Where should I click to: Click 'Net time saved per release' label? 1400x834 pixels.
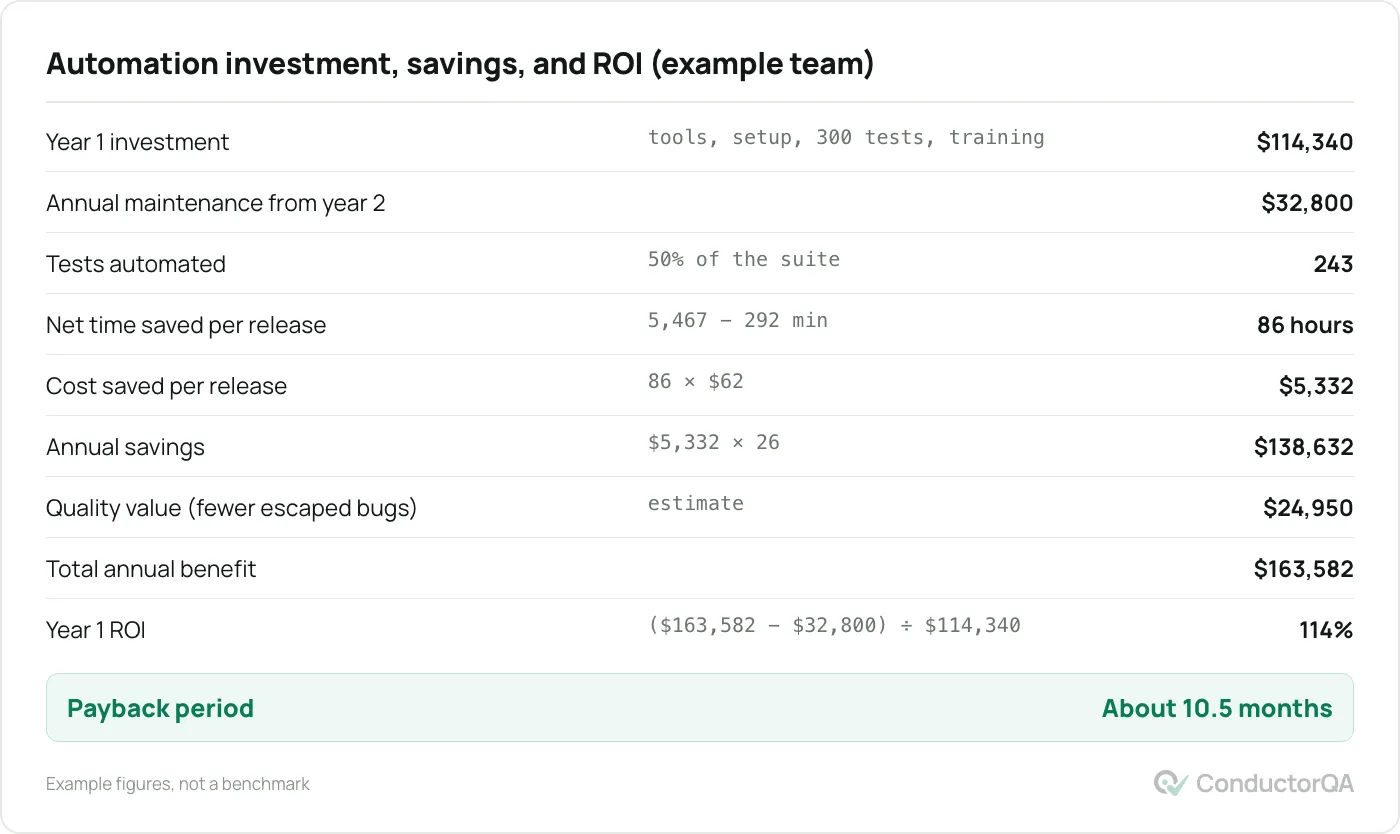[186, 325]
